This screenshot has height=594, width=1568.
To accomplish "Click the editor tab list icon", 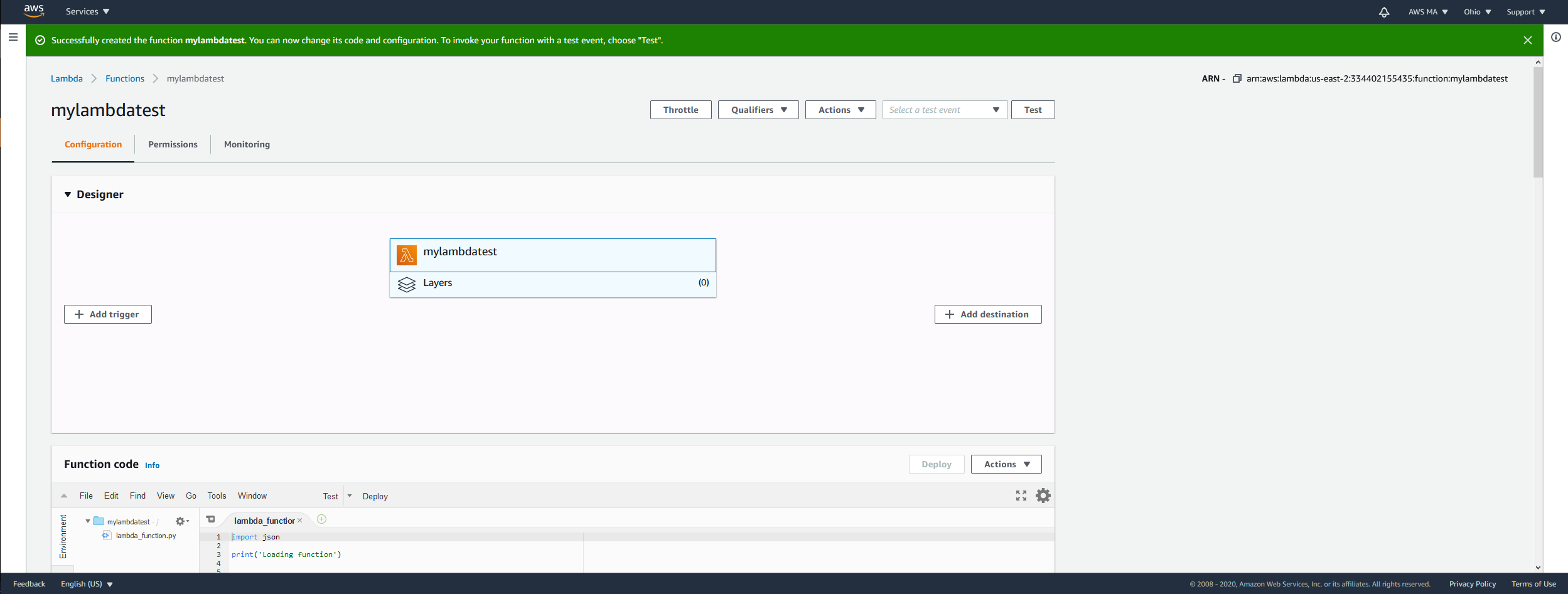I will pos(211,519).
